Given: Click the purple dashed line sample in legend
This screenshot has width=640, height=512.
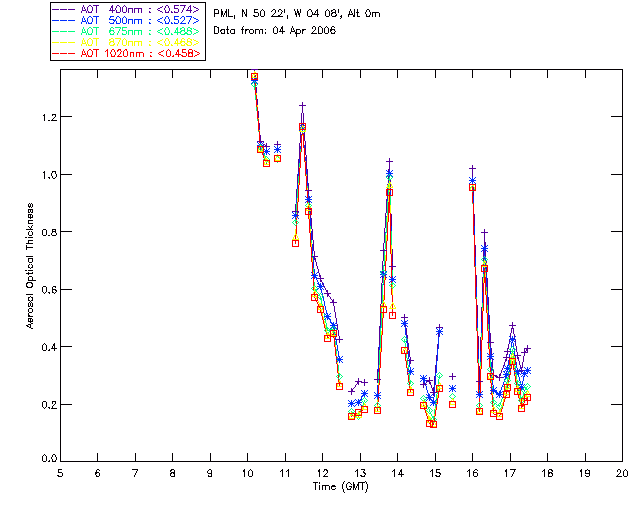Looking at the screenshot, I should point(64,9).
